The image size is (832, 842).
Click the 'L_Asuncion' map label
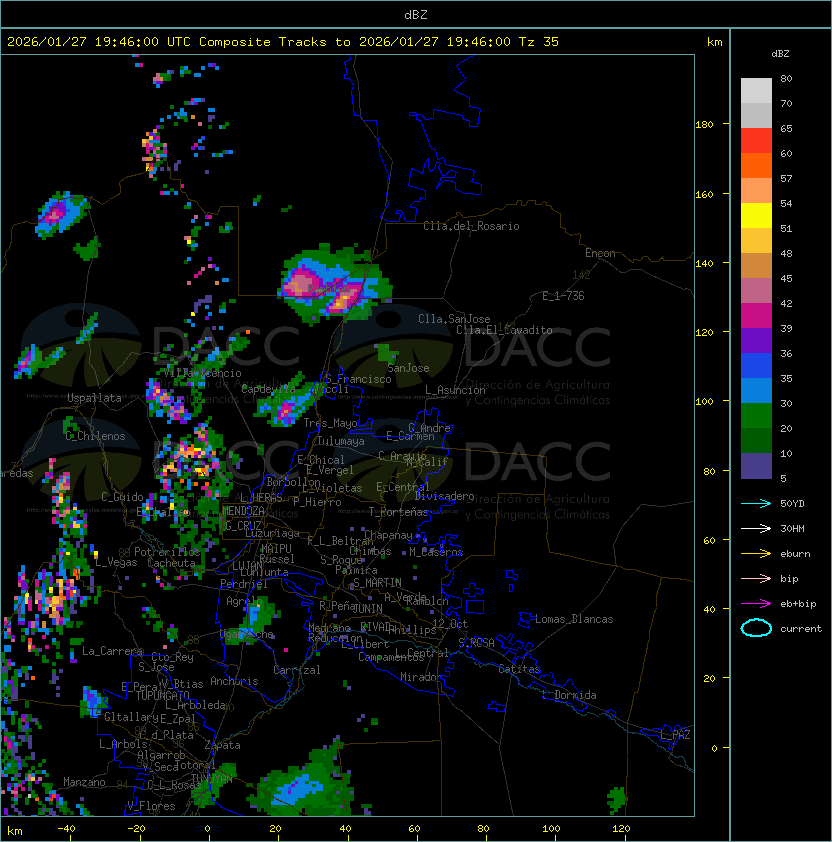455,390
